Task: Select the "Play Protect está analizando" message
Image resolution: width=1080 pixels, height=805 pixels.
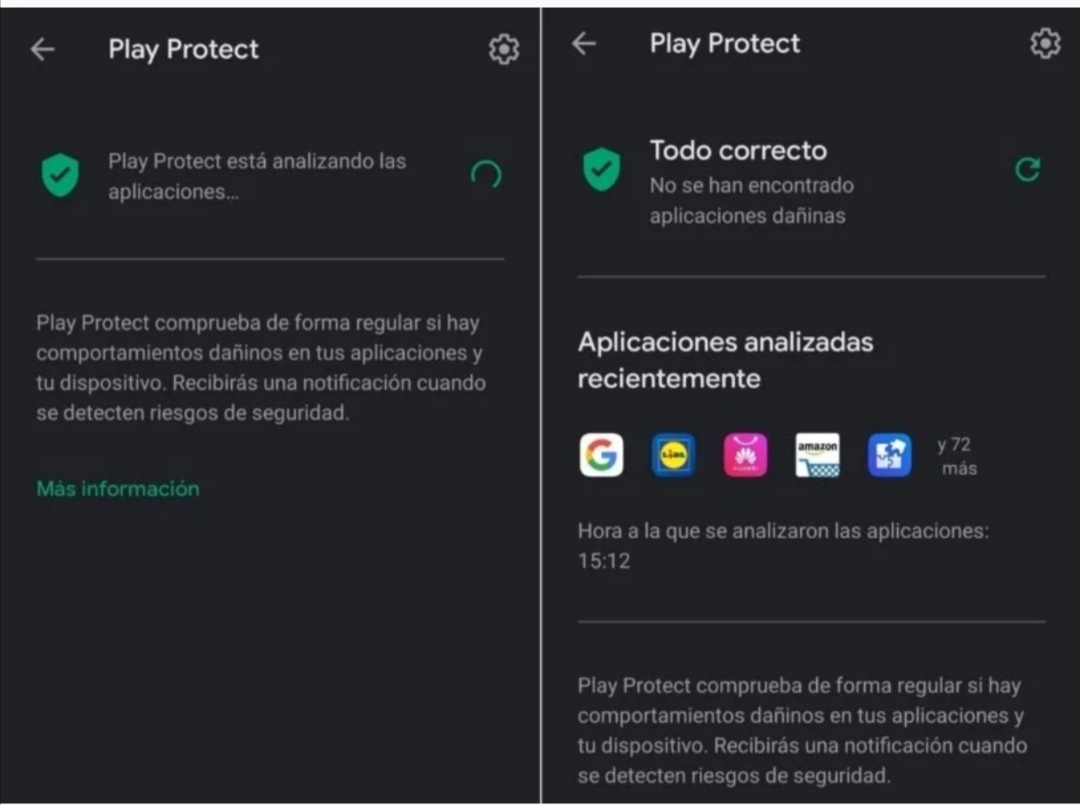Action: [x=257, y=175]
